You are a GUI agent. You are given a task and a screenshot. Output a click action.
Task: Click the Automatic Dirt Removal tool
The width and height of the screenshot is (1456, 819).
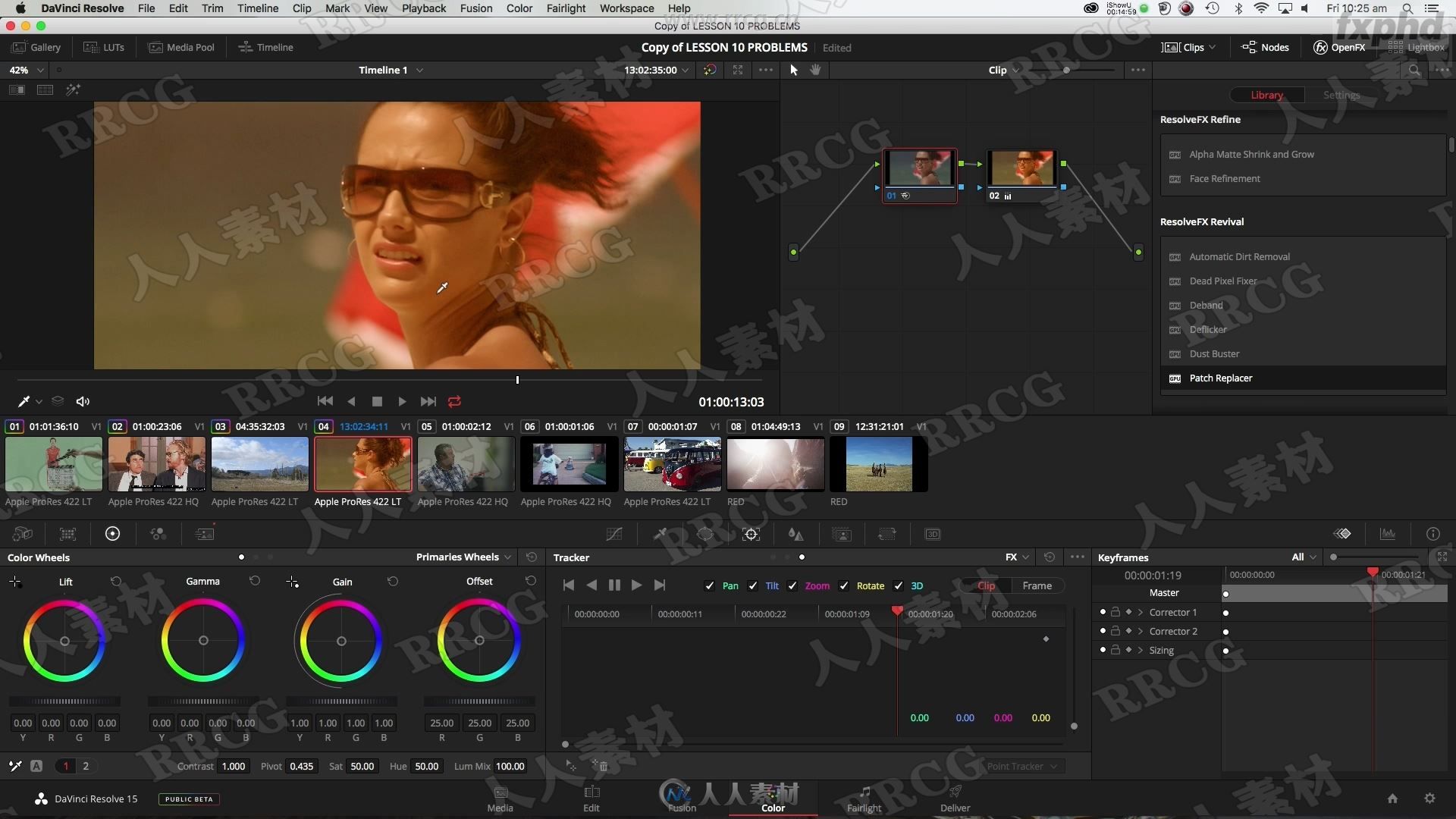tap(1239, 256)
